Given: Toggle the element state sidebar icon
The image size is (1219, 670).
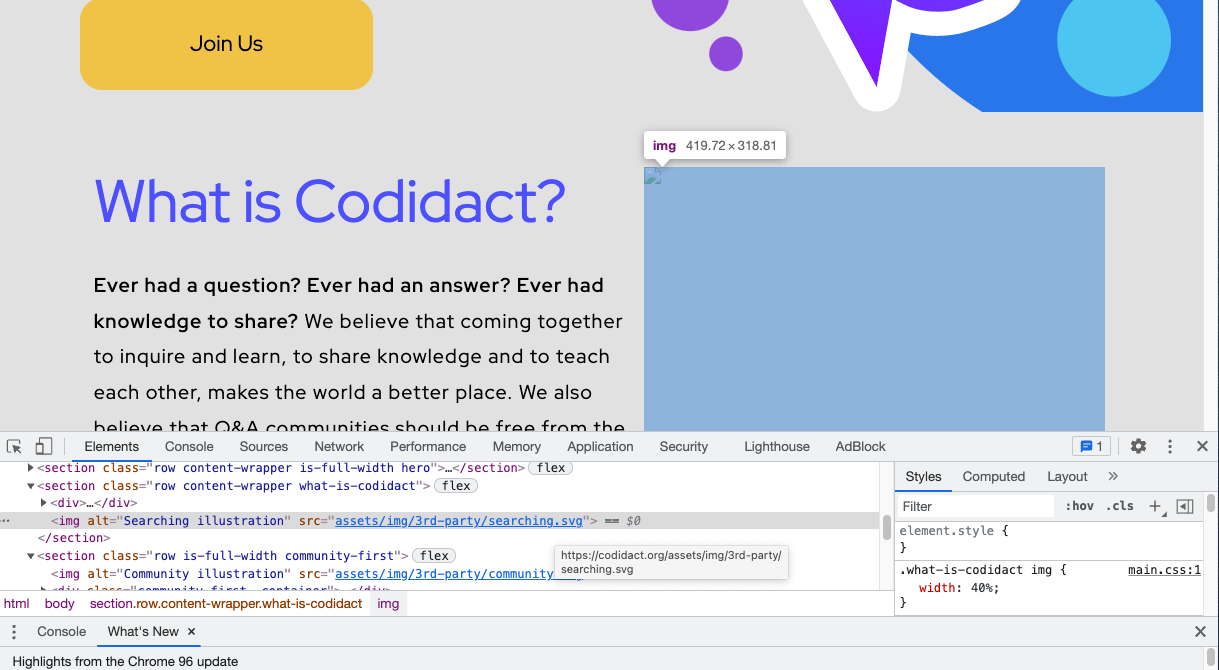Looking at the screenshot, I should [x=1186, y=506].
